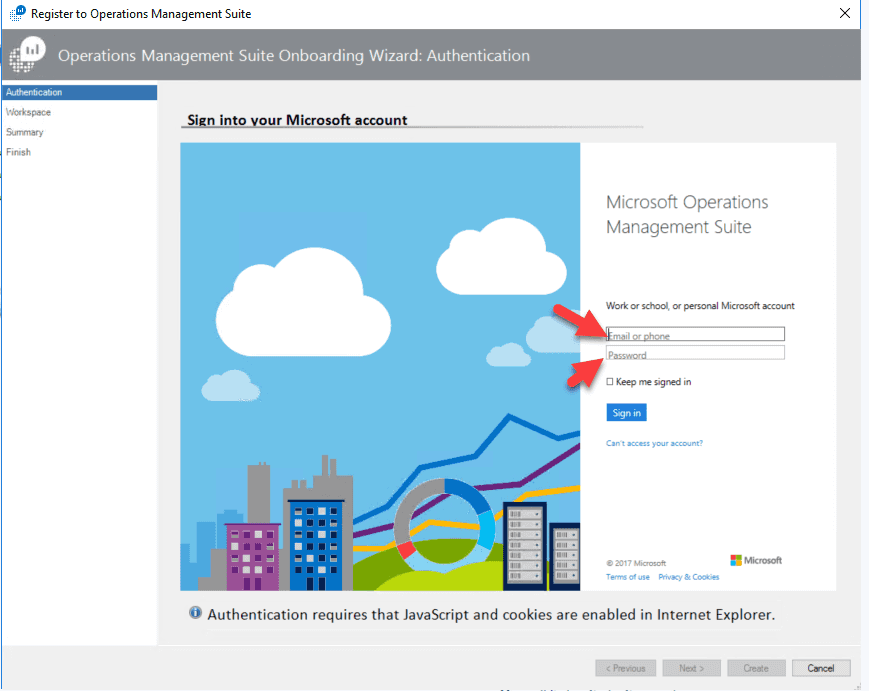The height and width of the screenshot is (691, 869).
Task: Click the OMS title bar icon
Action: click(18, 13)
